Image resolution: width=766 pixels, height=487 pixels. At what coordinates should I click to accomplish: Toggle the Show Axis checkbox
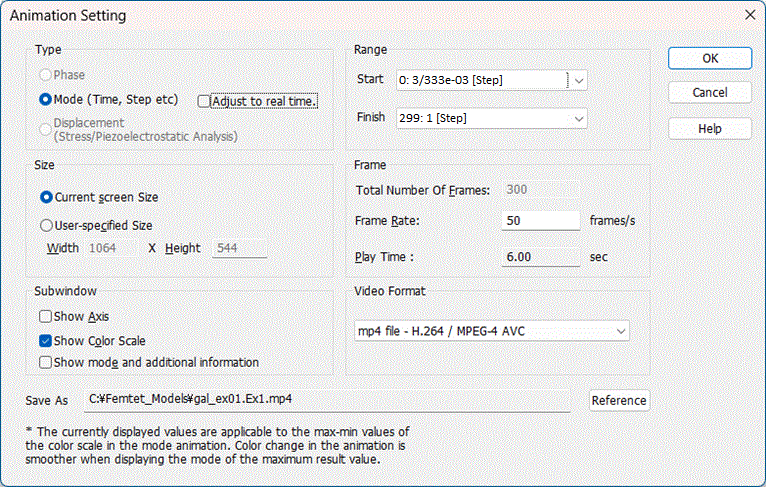click(x=45, y=317)
